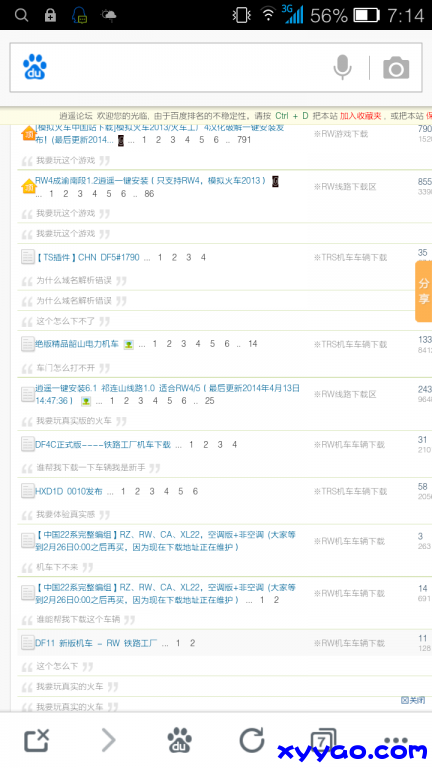This screenshot has height=768, width=432.
Task: Go to page 6 of HXD1D thread
Action: pyautogui.click(x=195, y=491)
